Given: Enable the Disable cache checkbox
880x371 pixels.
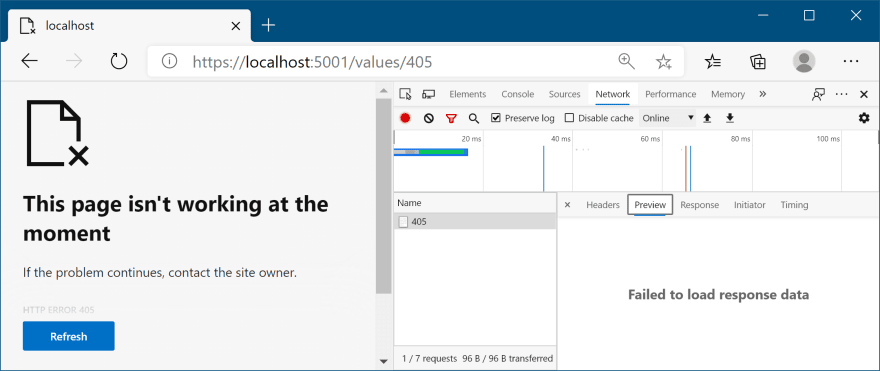Looking at the screenshot, I should pos(569,118).
